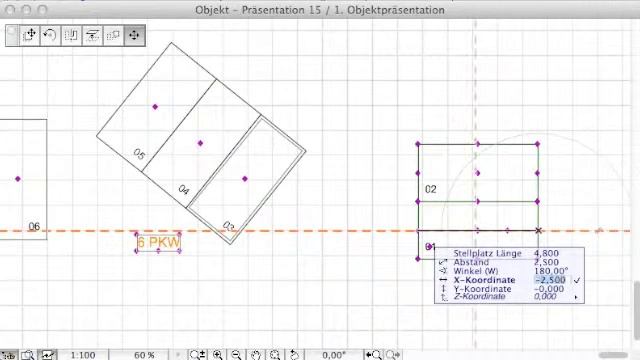Go to Next Zoom
The image size is (640, 360).
[393, 355]
